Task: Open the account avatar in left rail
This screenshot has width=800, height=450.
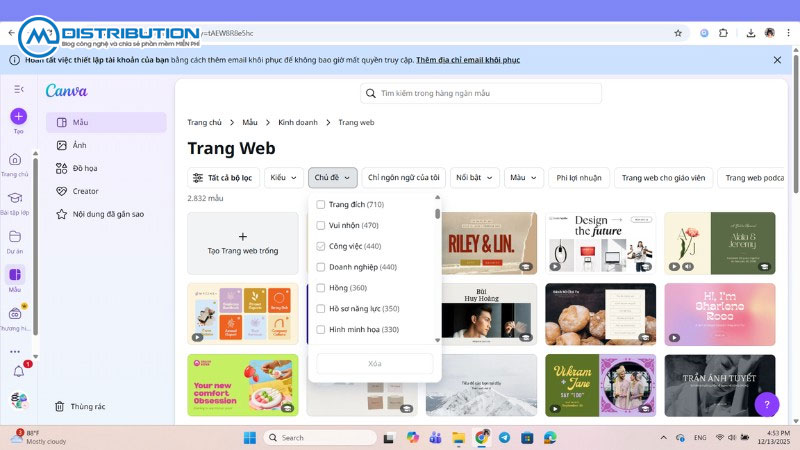Action: 19,401
